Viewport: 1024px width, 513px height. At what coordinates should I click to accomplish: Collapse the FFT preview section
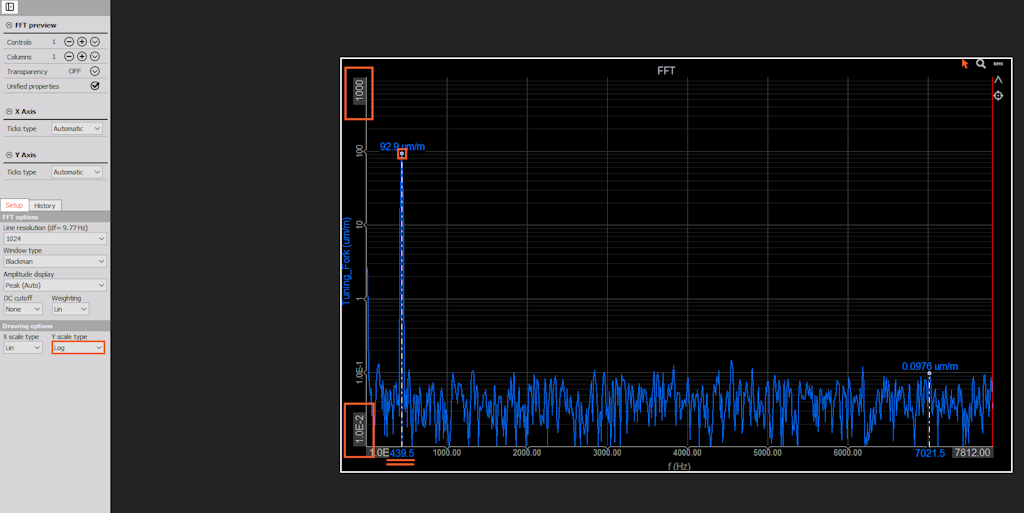click(x=9, y=25)
